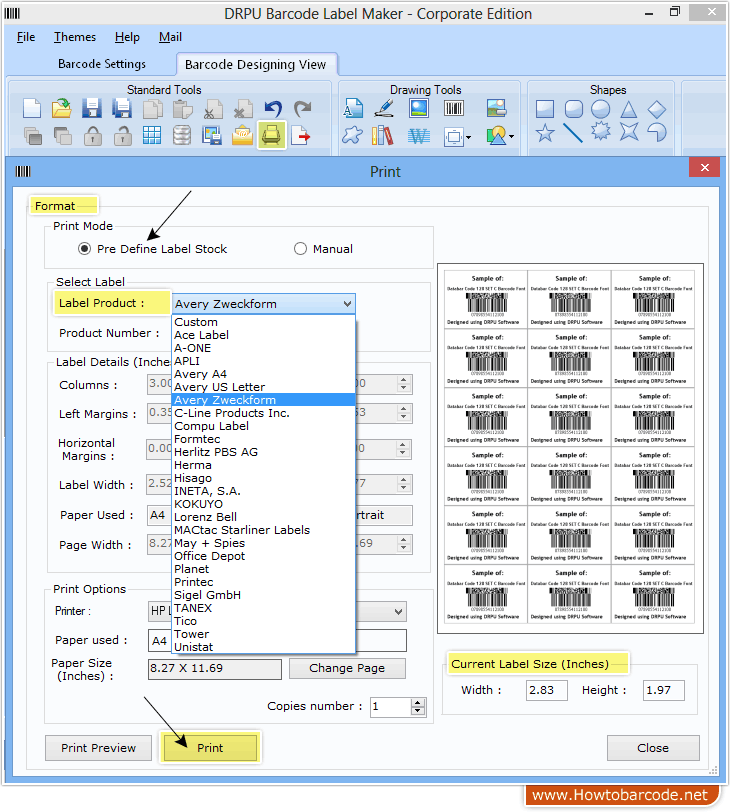Click the yellow Print button

point(210,748)
